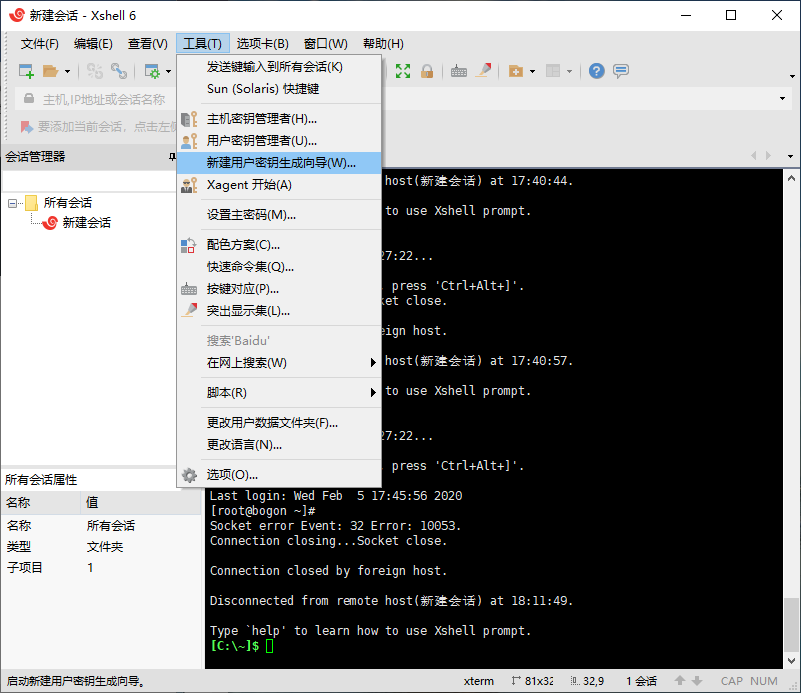Open 用户密钥管理者(U)... user key manager

point(279,141)
